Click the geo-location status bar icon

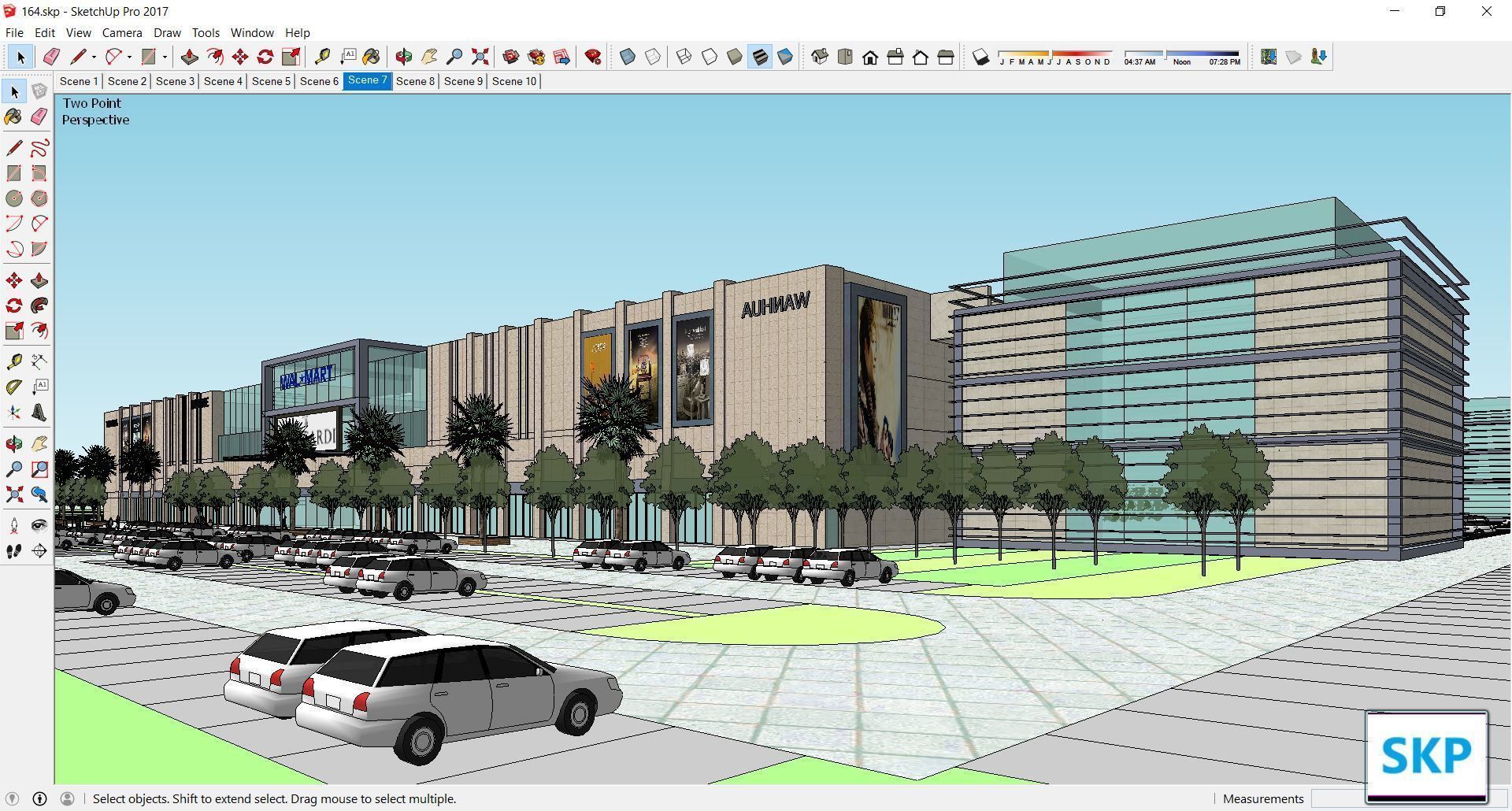click(12, 798)
